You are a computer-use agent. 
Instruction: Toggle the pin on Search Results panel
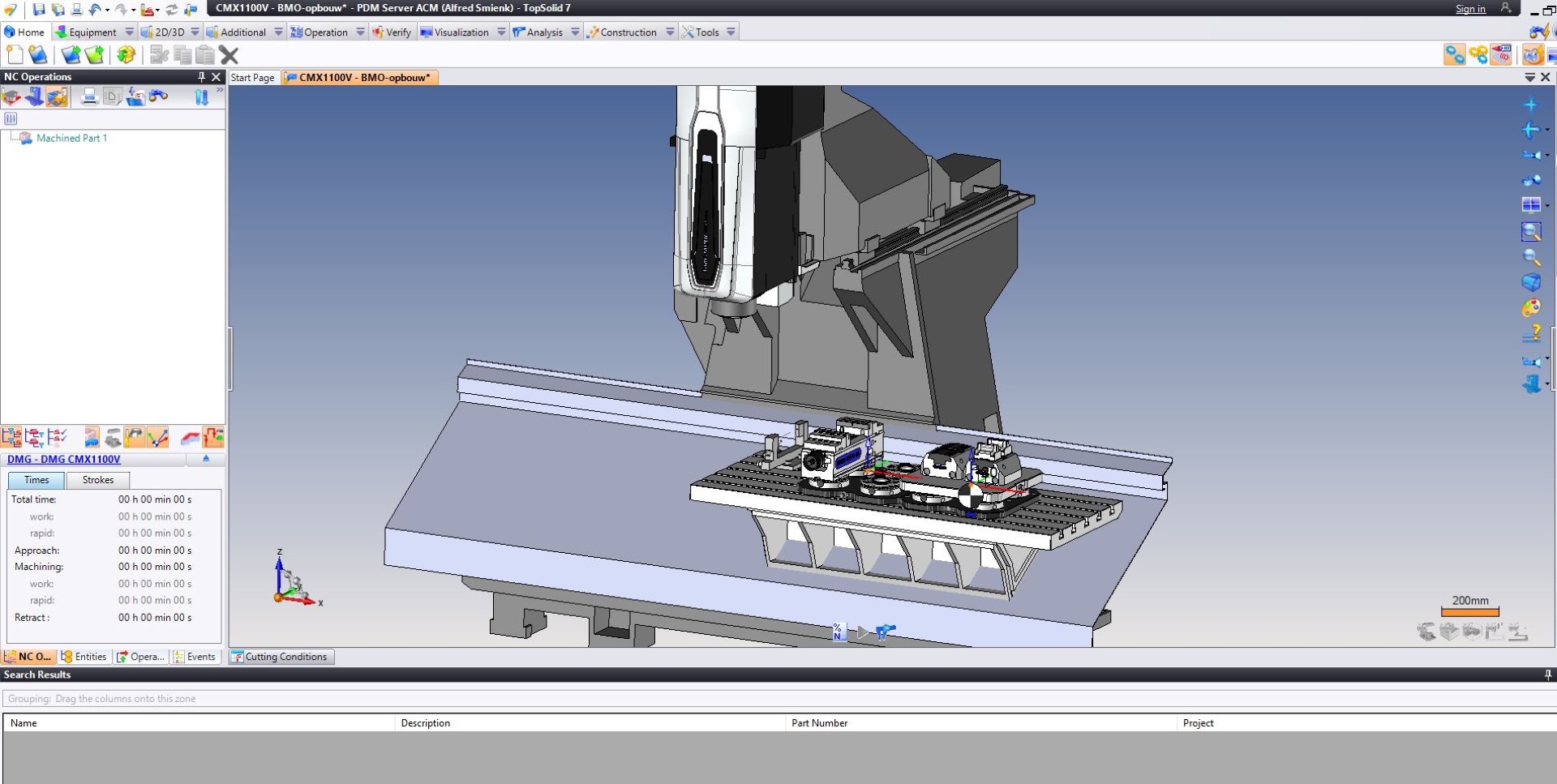(x=1547, y=675)
